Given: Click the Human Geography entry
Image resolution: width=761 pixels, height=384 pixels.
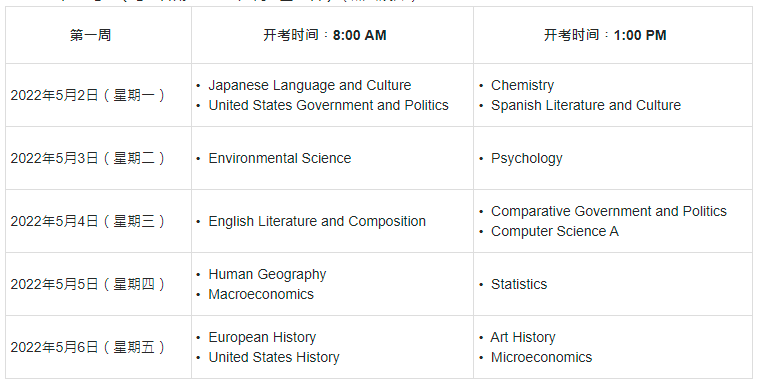Looking at the screenshot, I should tap(267, 275).
